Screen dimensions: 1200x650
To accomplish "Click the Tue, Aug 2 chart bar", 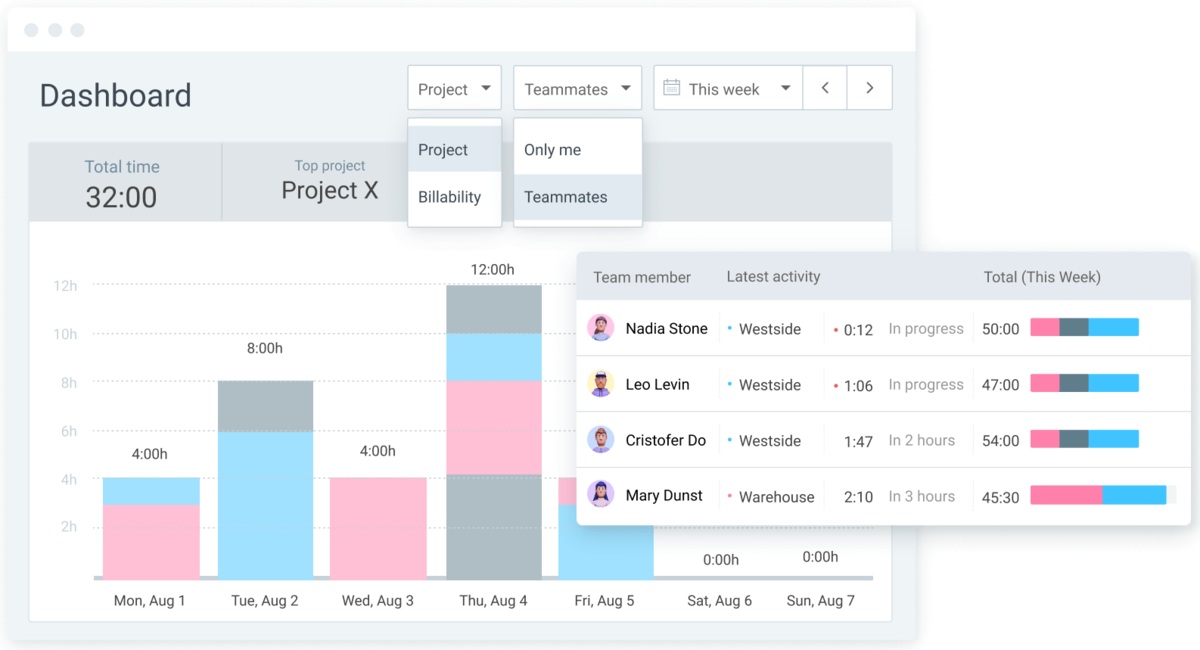I will tap(265, 480).
